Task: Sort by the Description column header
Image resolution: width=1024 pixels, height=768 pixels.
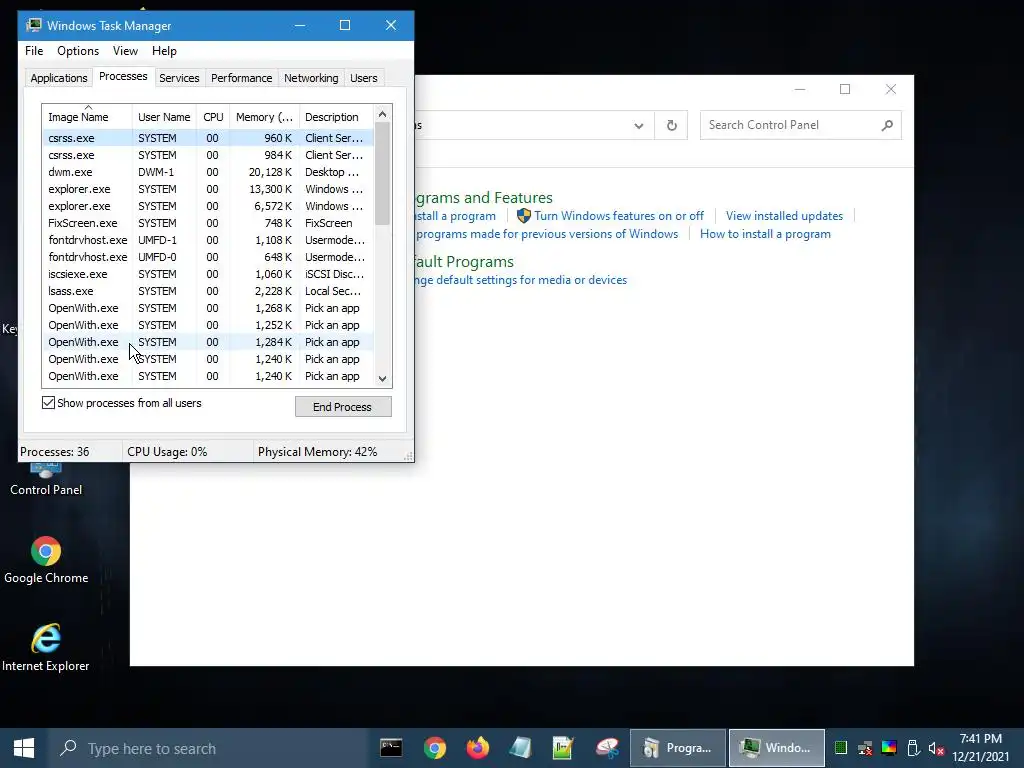Action: [x=336, y=117]
